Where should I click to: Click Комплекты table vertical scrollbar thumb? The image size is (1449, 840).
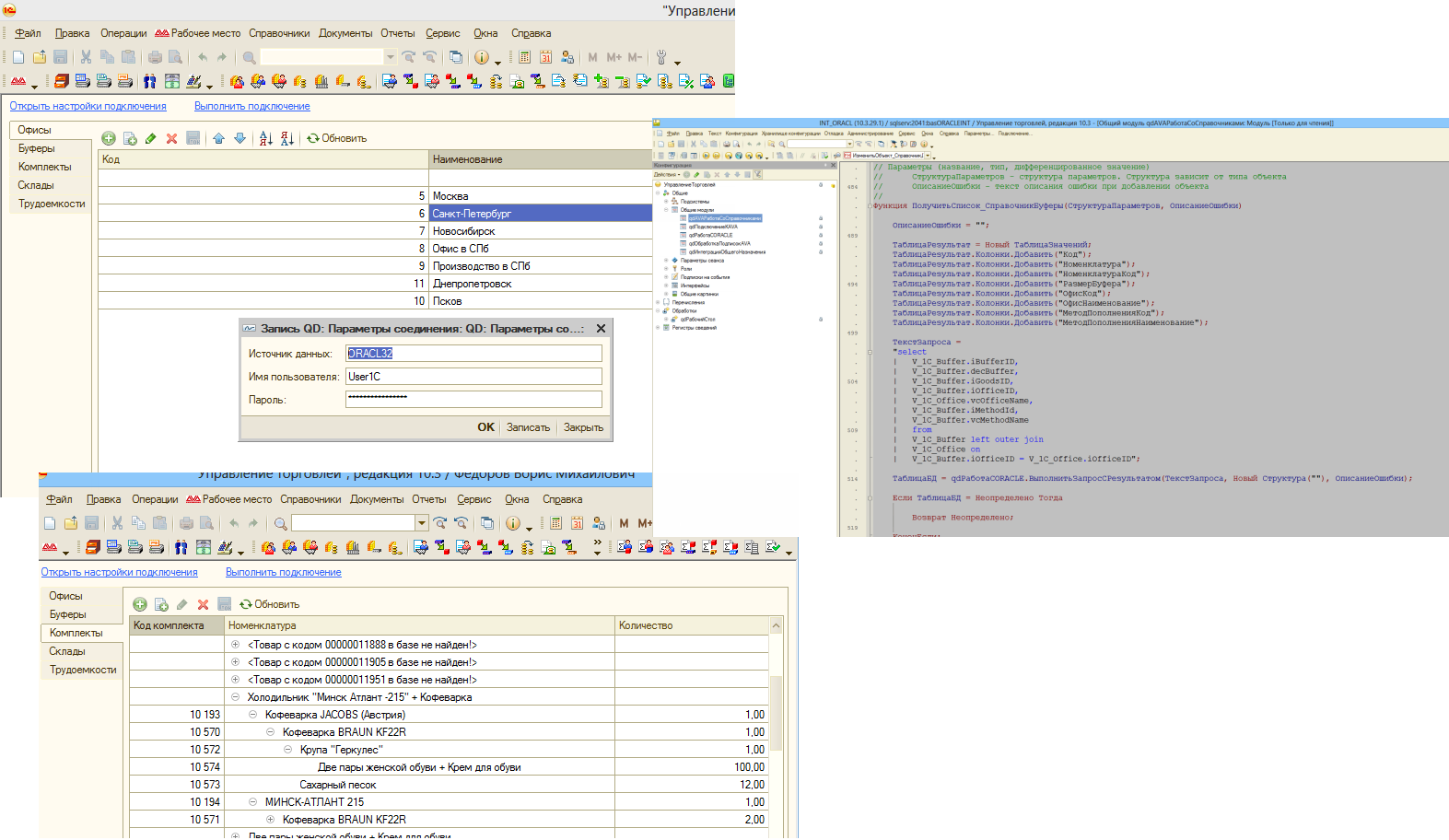pyautogui.click(x=776, y=713)
